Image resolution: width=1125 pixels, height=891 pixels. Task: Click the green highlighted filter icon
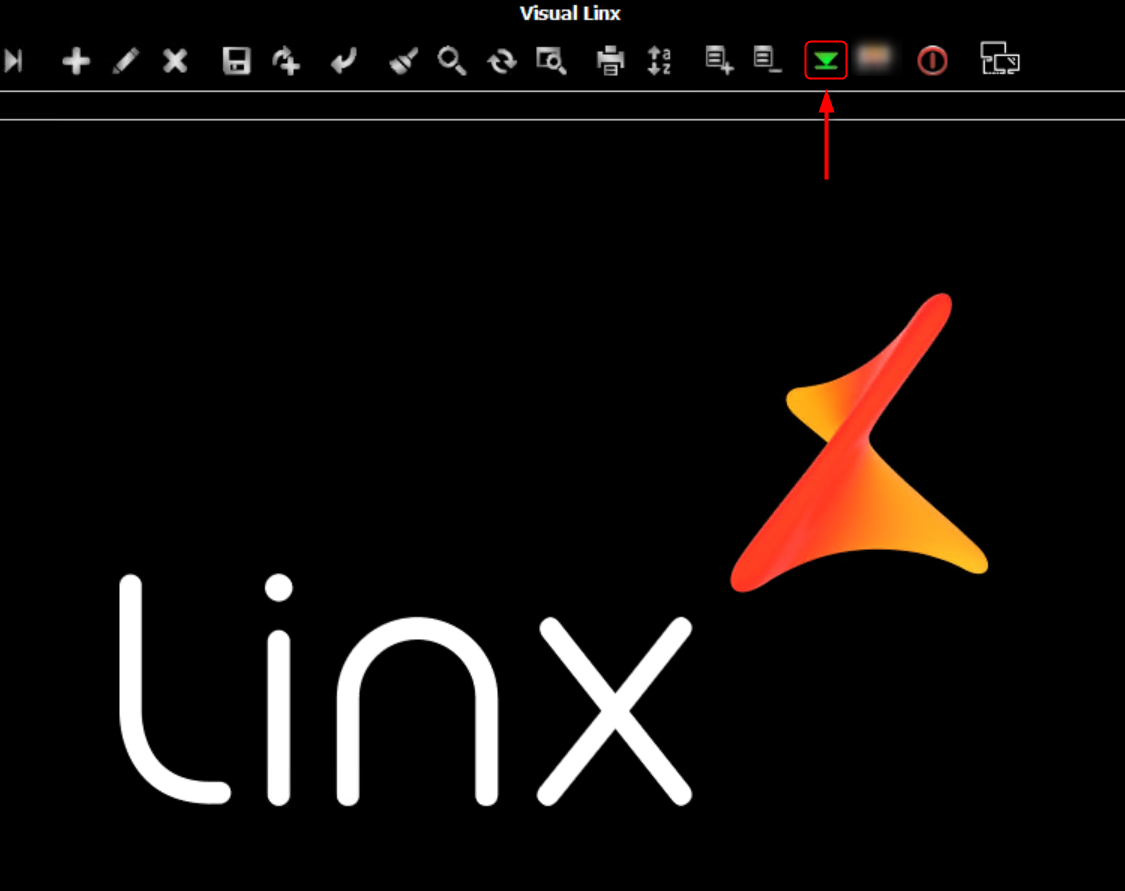pyautogui.click(x=827, y=60)
